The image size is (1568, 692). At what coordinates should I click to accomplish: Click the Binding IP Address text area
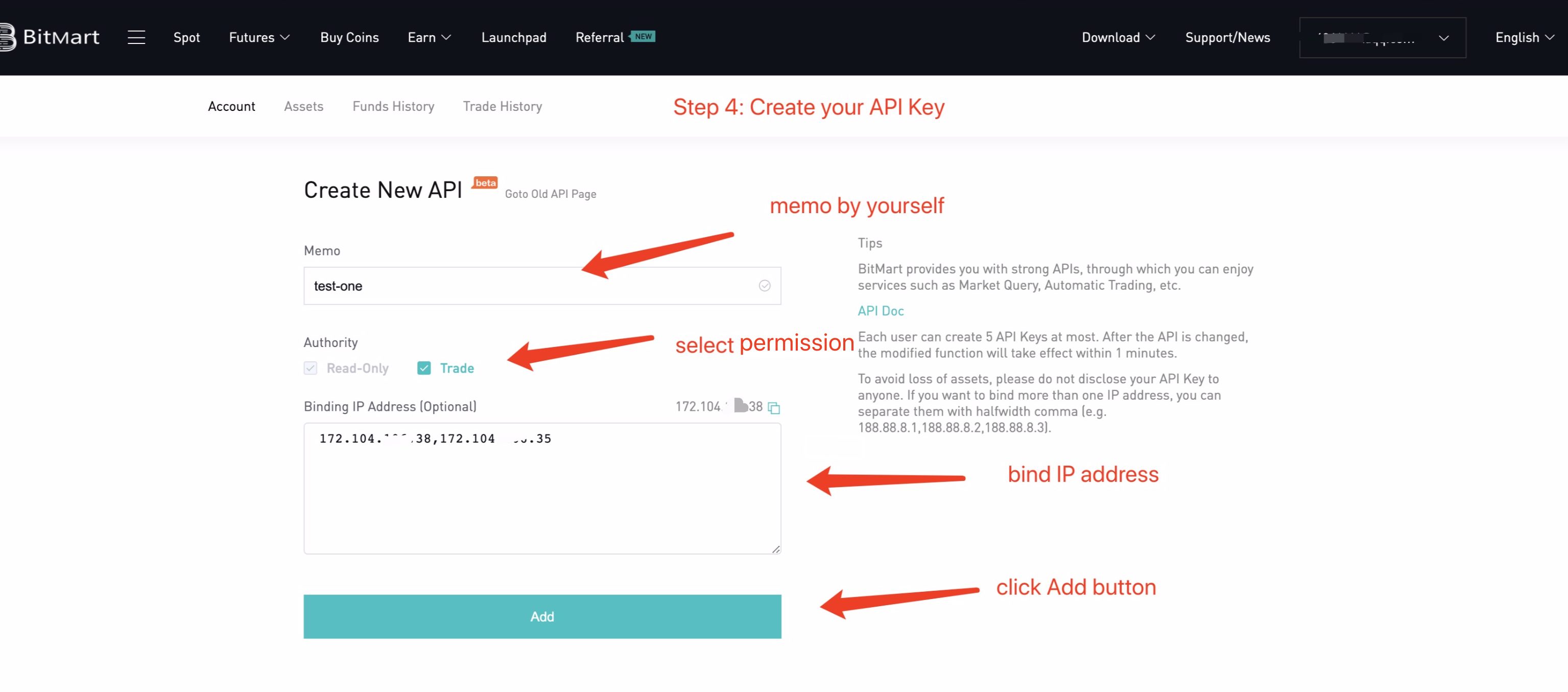(x=542, y=489)
